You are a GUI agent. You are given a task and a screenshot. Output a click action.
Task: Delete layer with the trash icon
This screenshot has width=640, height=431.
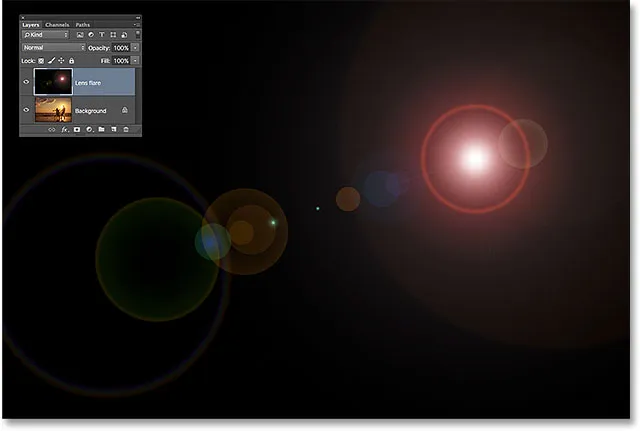[126, 130]
